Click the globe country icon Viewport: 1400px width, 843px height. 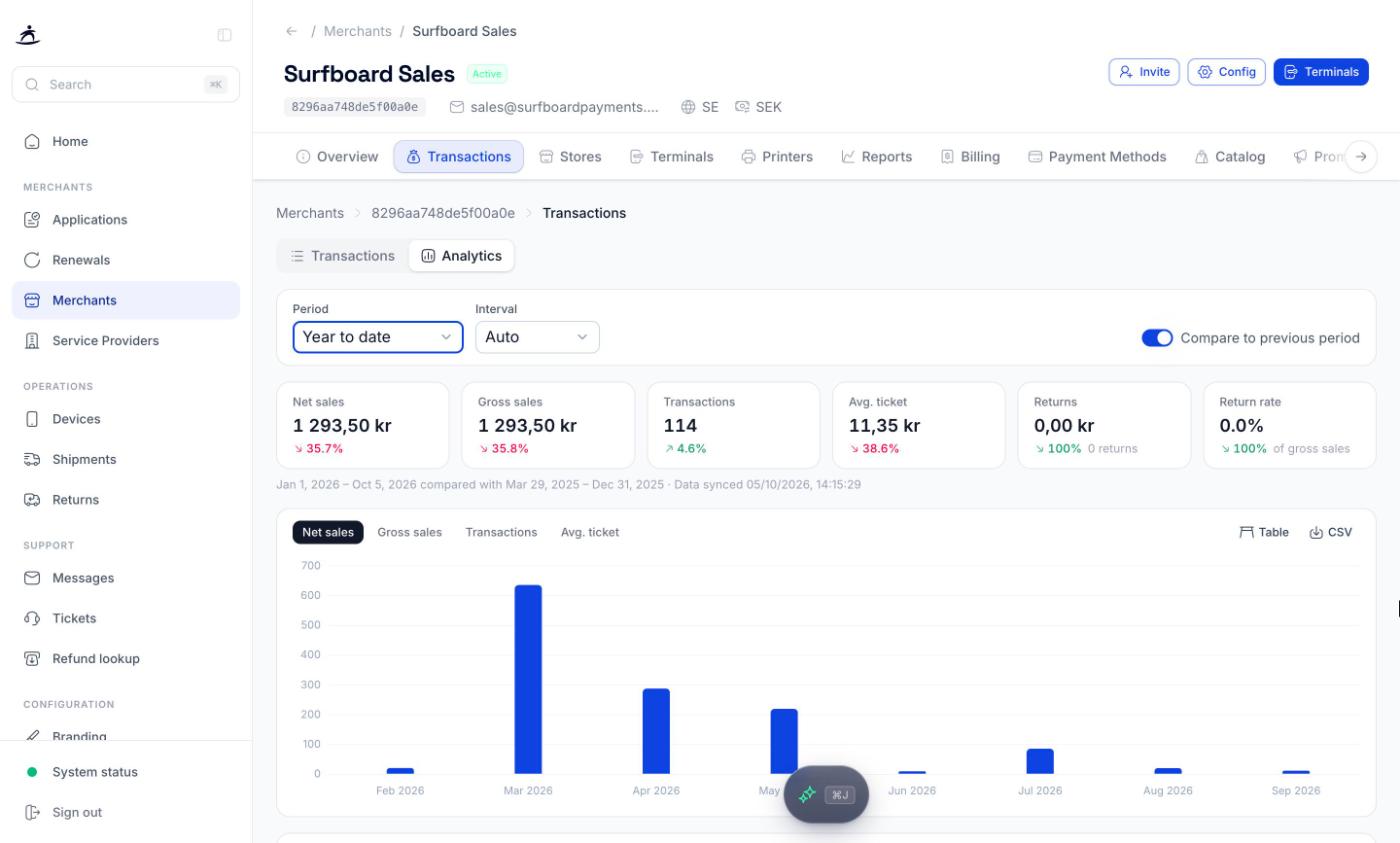[x=688, y=107]
